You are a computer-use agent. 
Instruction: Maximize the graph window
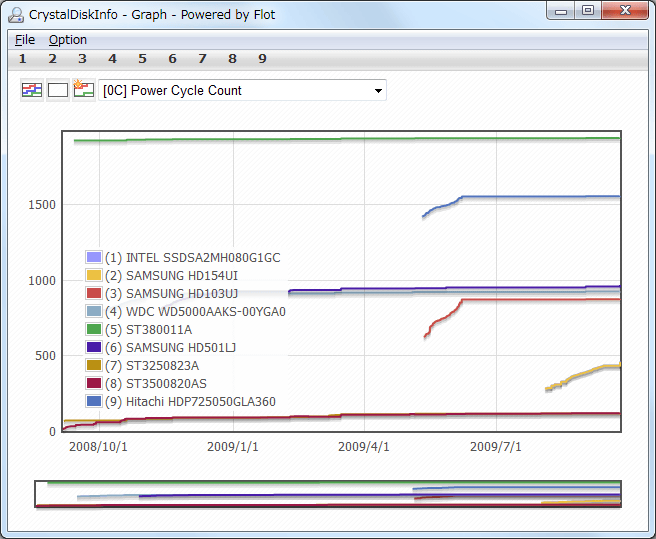coord(588,11)
